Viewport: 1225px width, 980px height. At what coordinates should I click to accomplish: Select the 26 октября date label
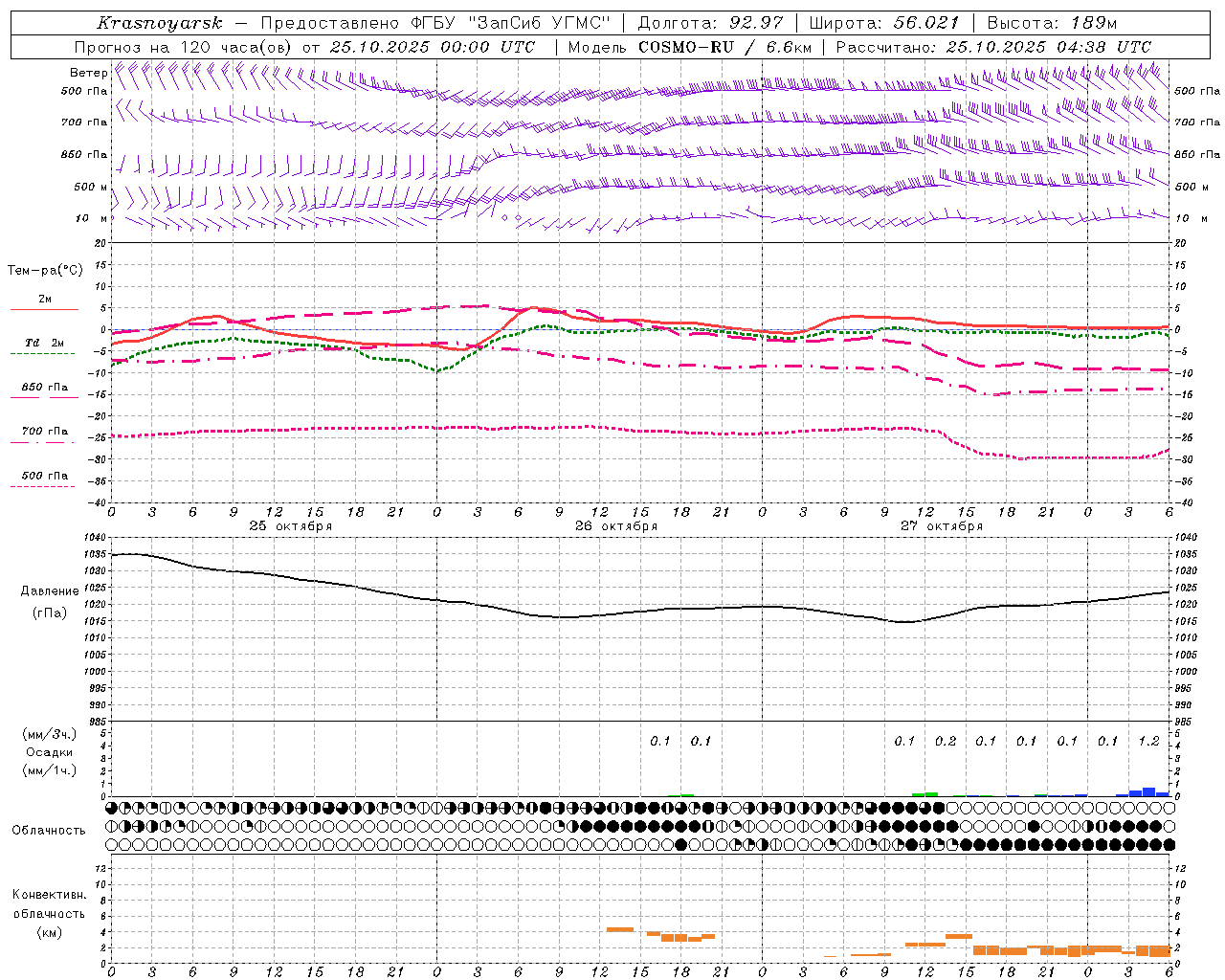(616, 525)
